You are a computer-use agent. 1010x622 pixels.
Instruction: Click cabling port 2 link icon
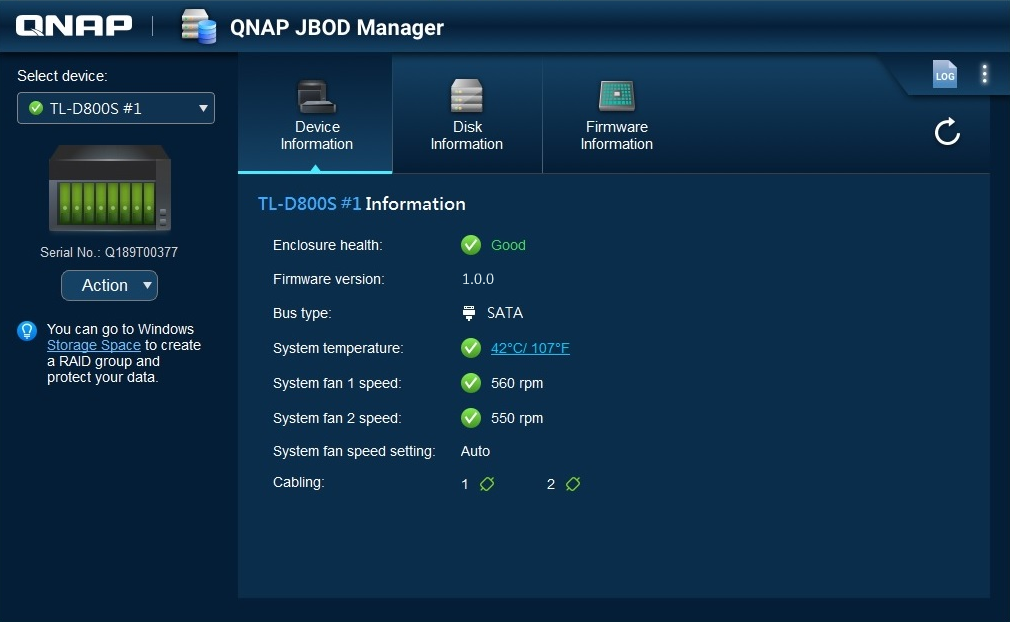click(573, 484)
